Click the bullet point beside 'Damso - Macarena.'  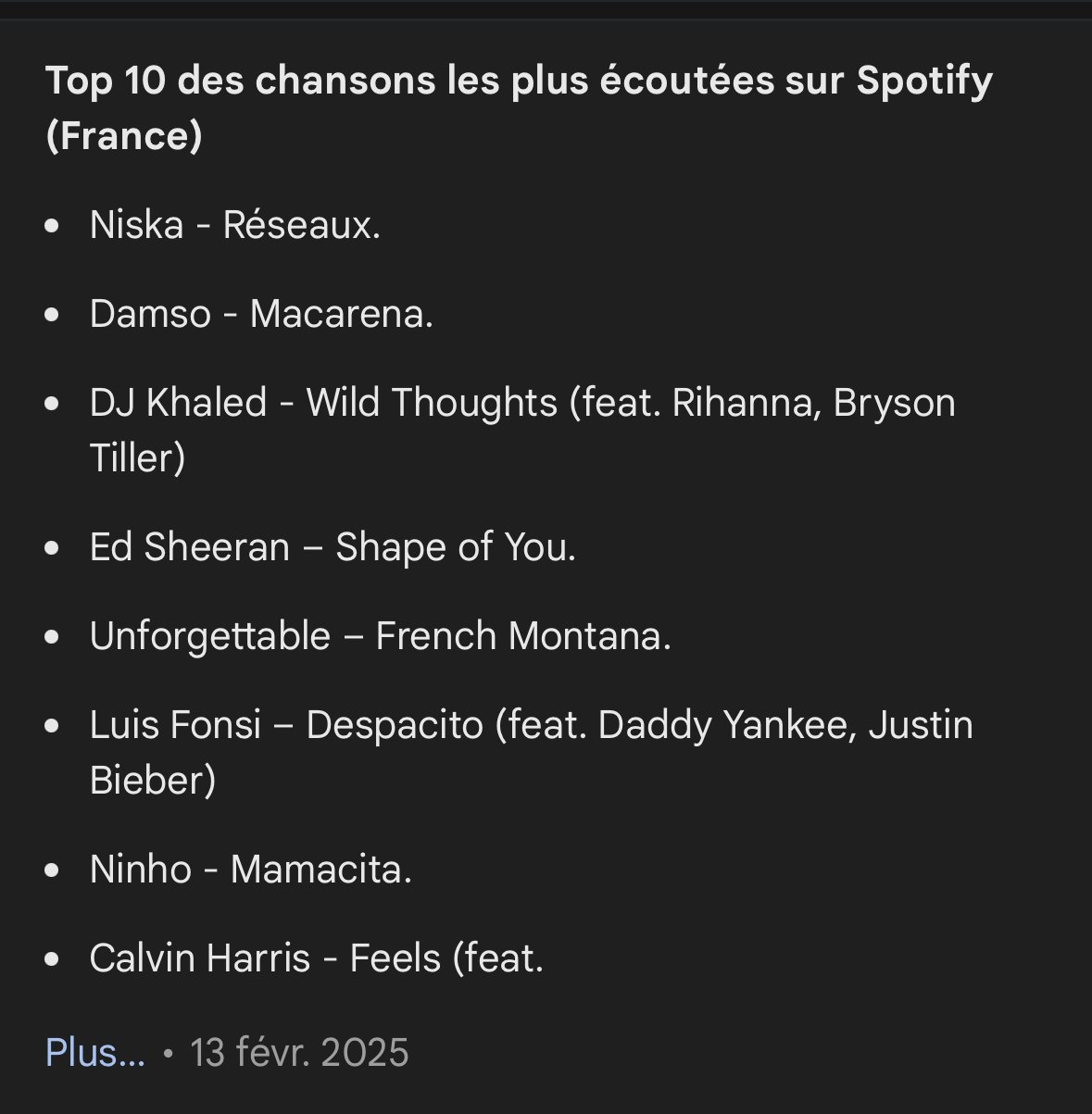click(x=53, y=314)
